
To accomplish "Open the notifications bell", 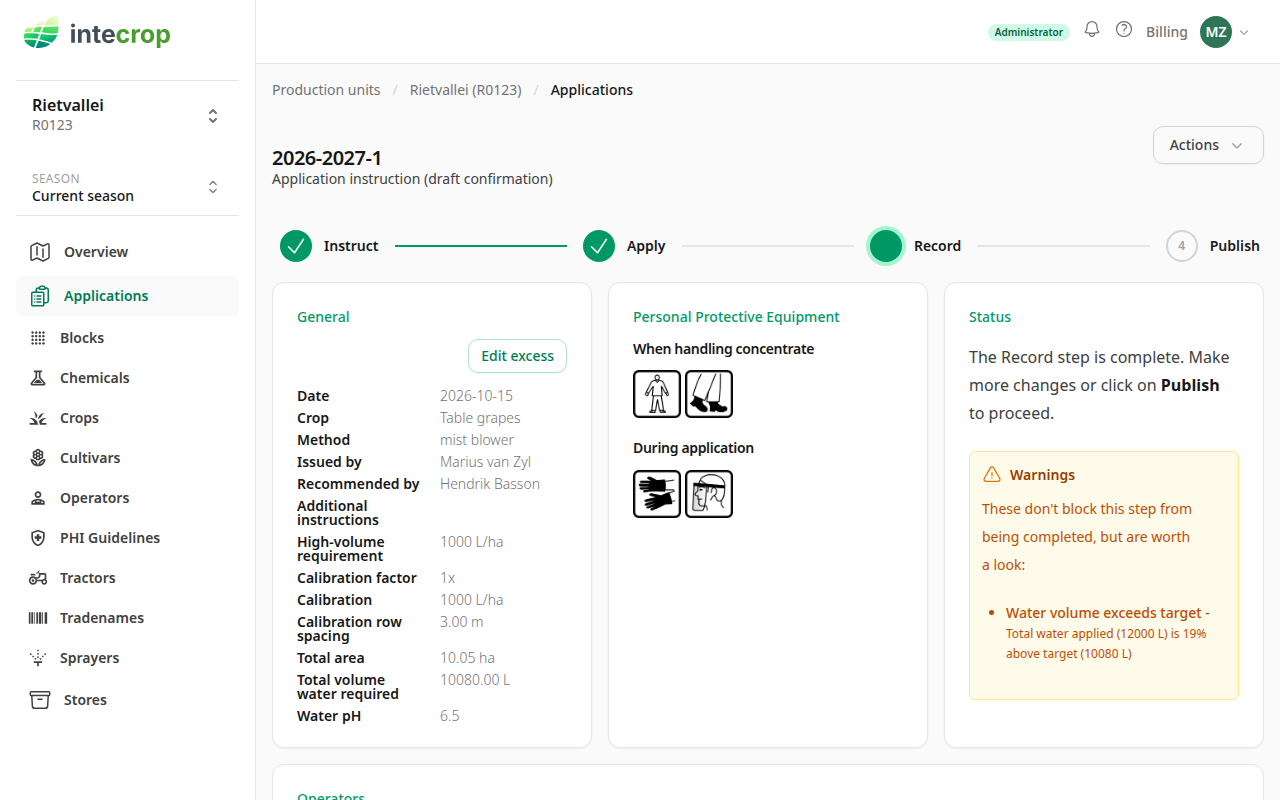I will point(1092,30).
